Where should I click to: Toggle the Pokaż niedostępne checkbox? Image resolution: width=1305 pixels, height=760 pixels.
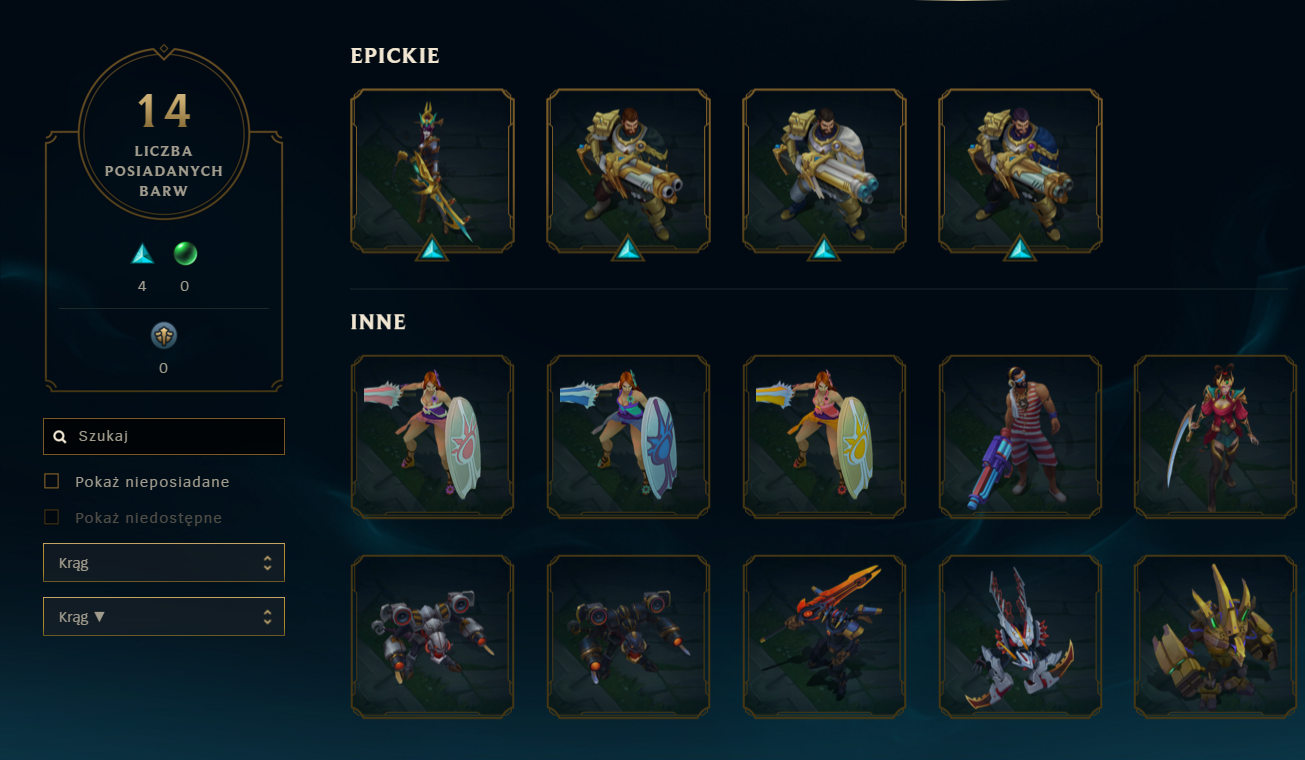pyautogui.click(x=52, y=517)
